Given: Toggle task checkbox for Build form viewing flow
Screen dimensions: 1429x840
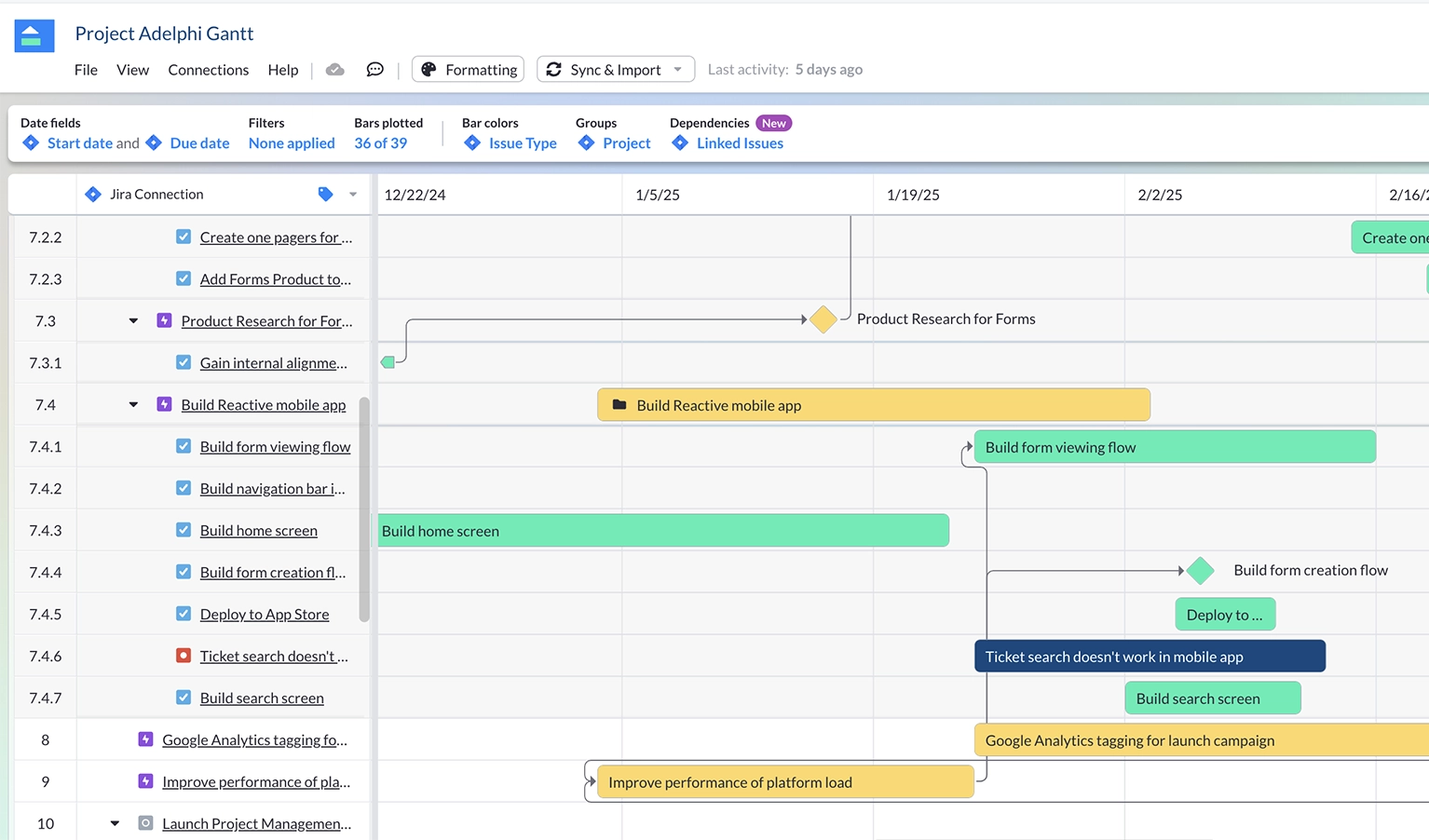Looking at the screenshot, I should [184, 446].
